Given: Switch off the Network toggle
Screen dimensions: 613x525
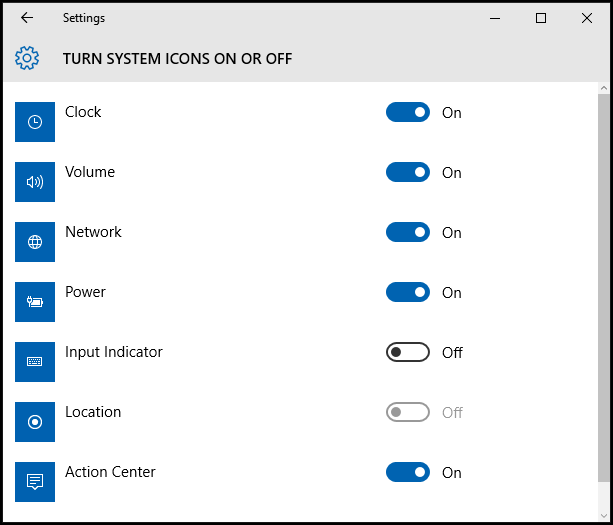Looking at the screenshot, I should coord(408,232).
